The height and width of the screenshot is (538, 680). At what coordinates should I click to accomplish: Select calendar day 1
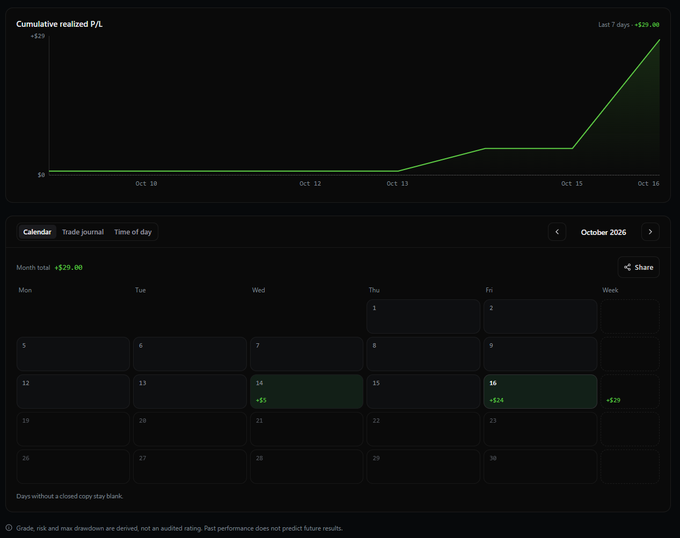423,316
